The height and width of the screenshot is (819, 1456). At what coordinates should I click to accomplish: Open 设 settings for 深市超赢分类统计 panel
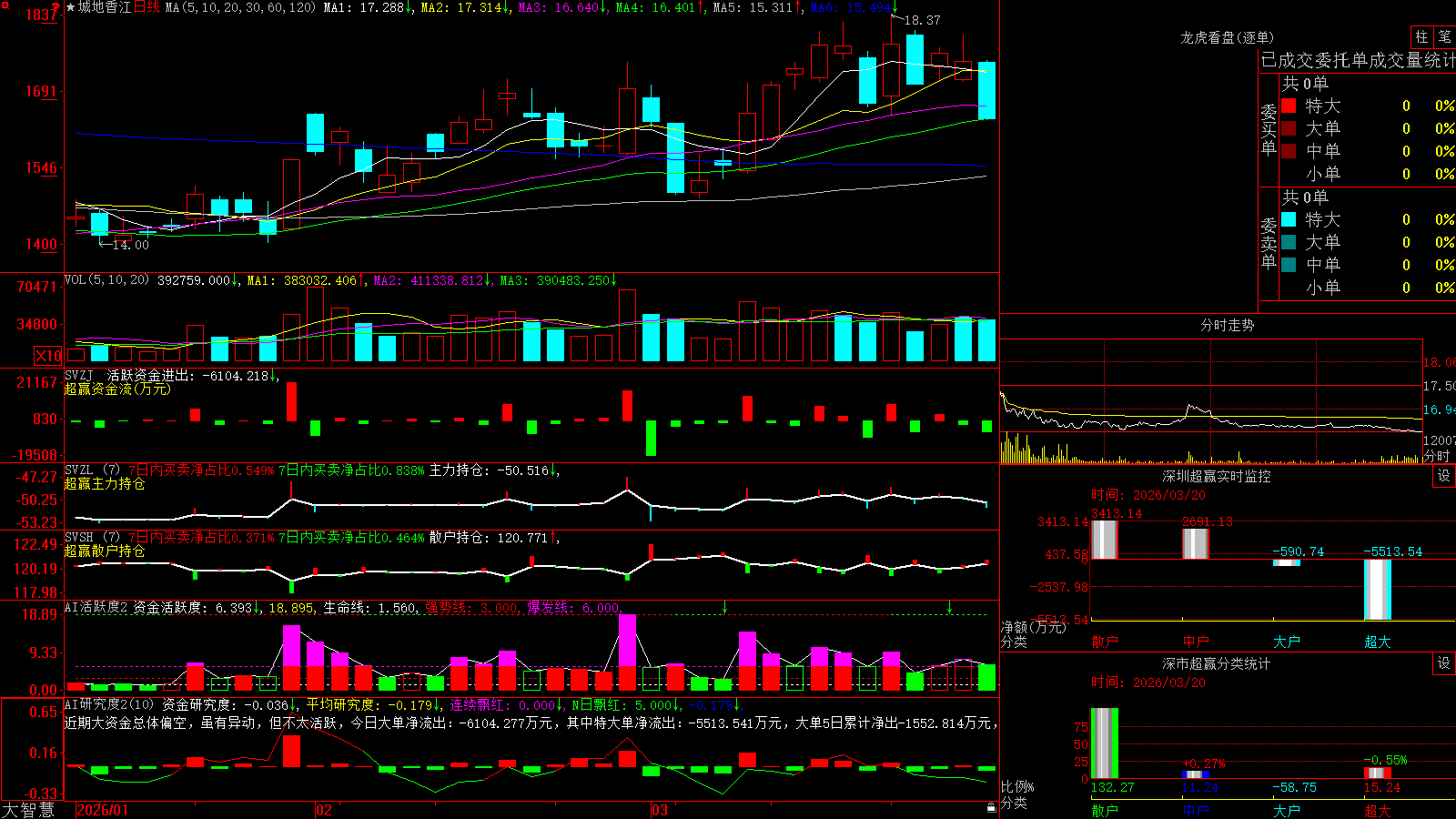pos(1444,663)
